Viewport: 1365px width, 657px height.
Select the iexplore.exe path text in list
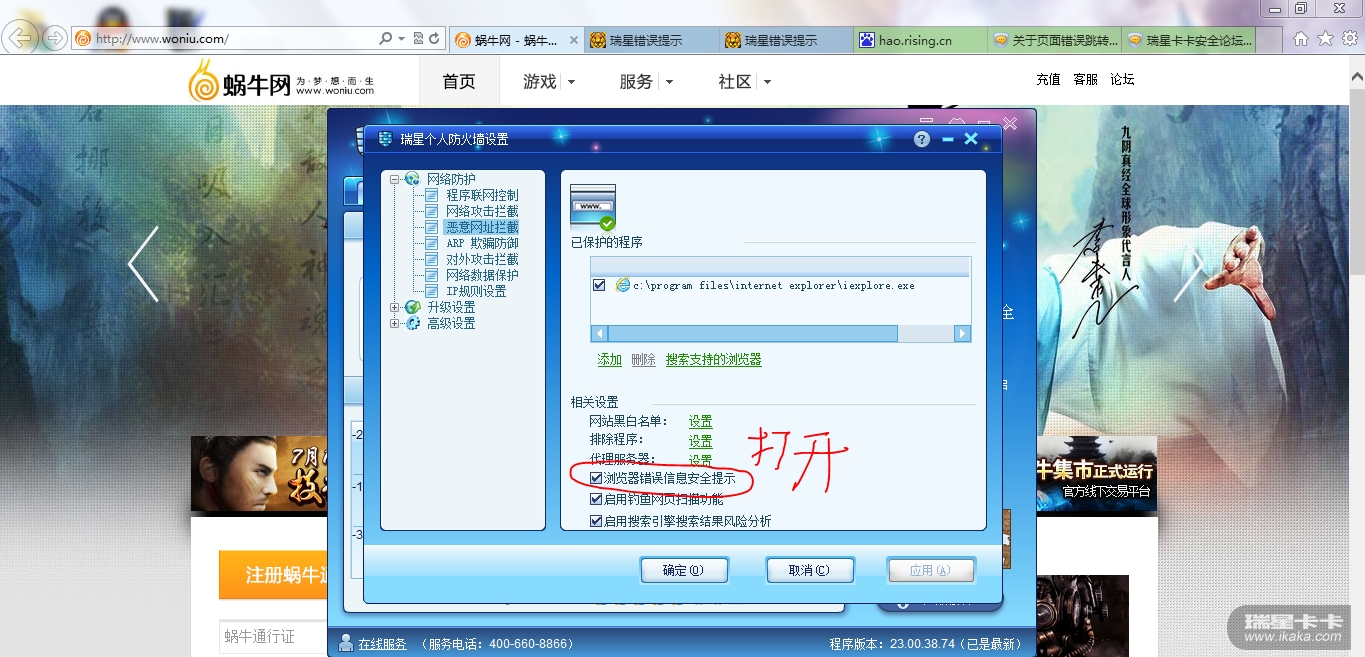point(774,285)
